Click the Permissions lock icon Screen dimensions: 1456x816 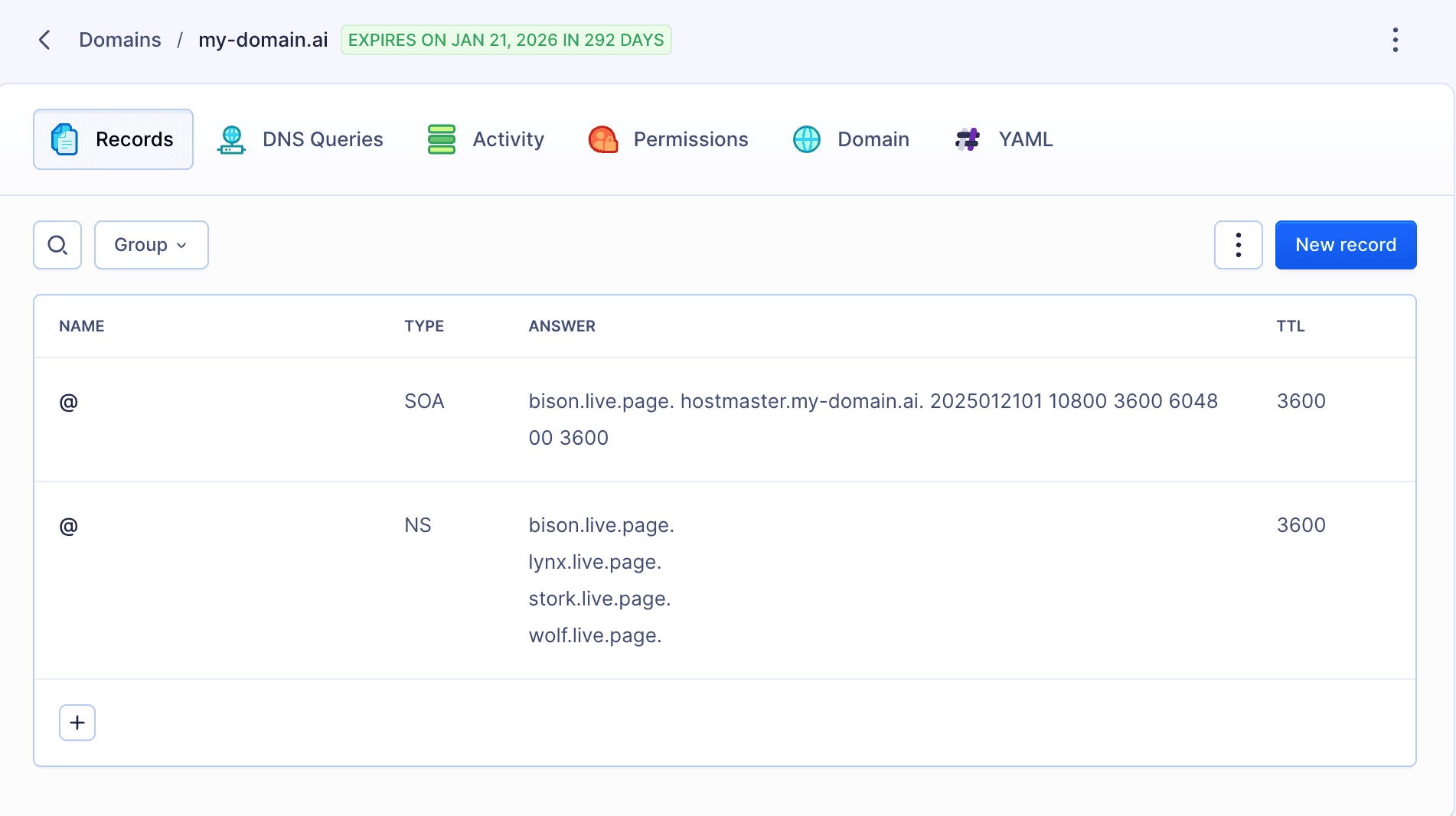(603, 139)
